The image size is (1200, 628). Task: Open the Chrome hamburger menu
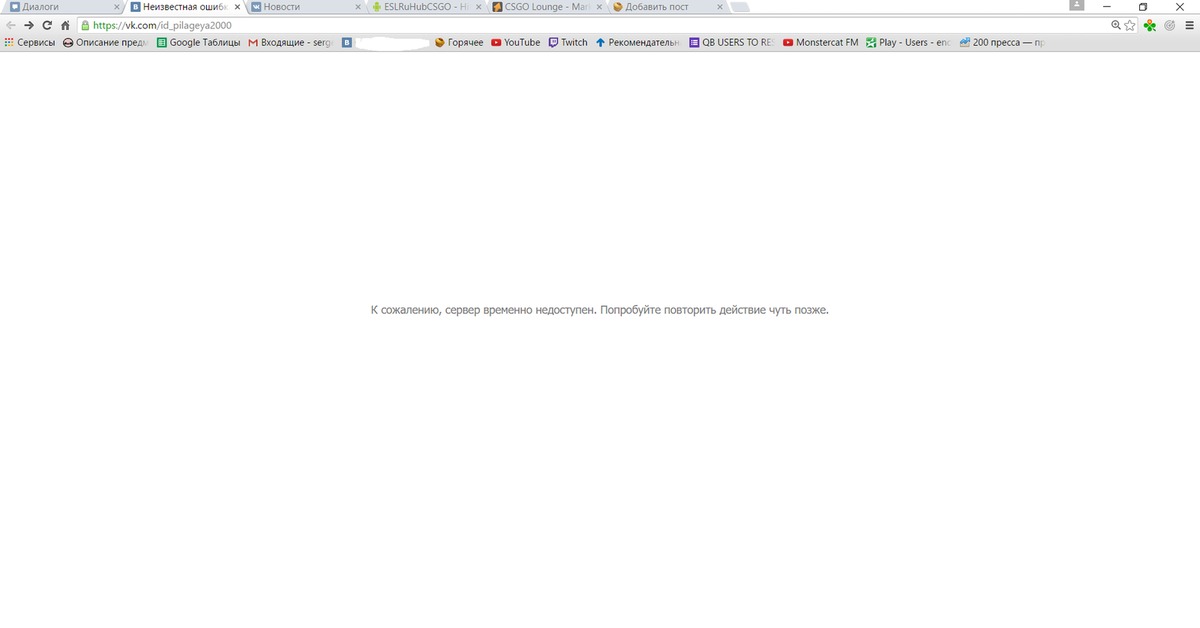click(1188, 25)
